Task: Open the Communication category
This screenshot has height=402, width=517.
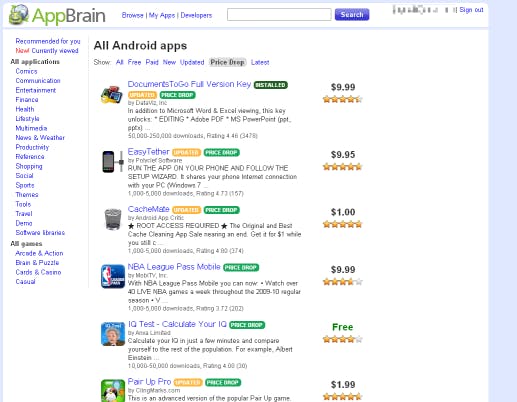Action: pos(38,81)
